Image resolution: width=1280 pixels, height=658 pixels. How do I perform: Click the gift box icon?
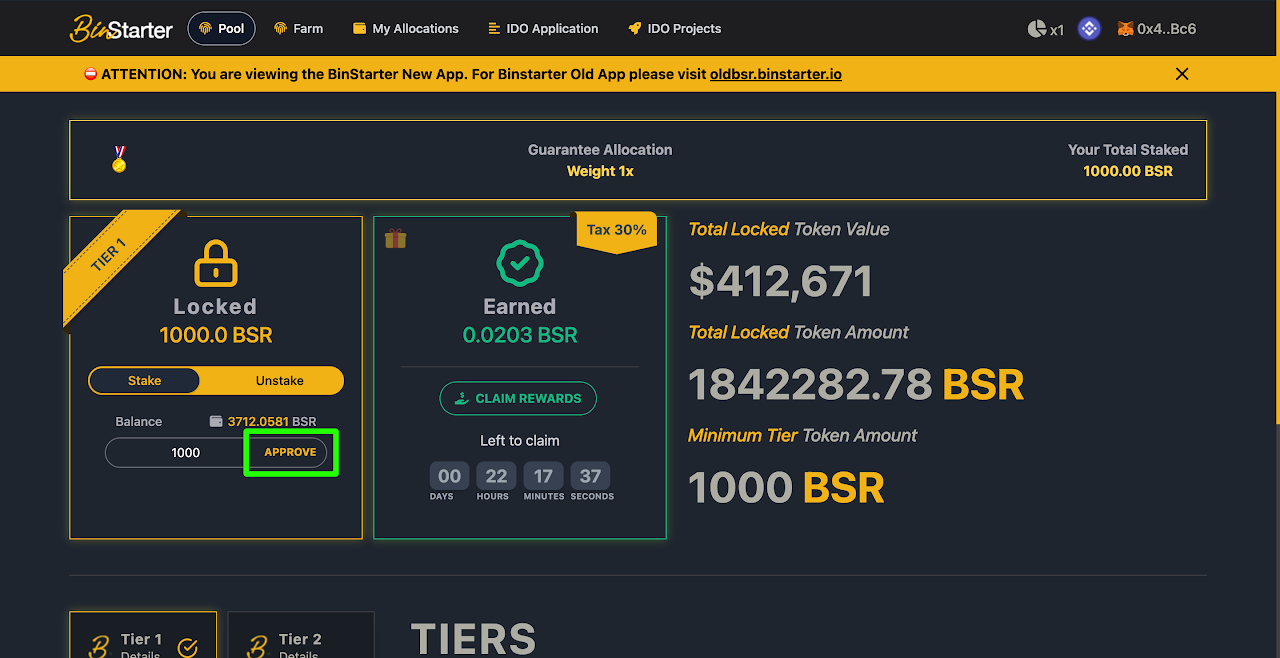point(395,238)
